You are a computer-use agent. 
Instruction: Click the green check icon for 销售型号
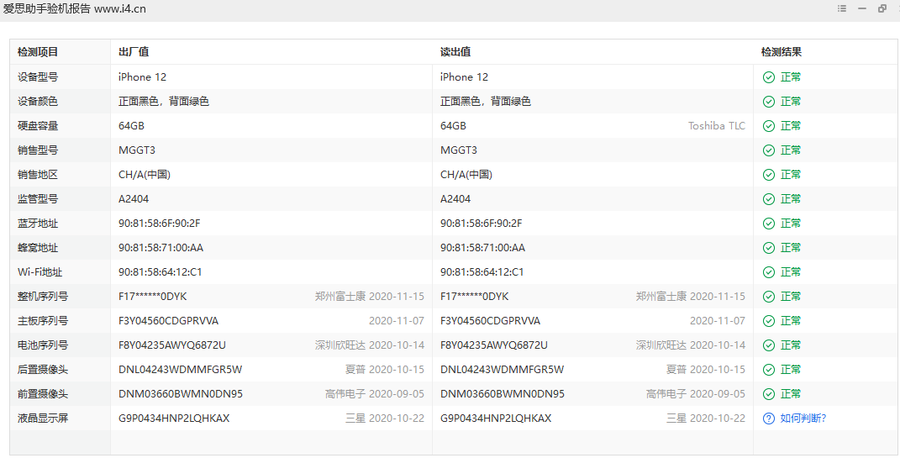pos(769,150)
